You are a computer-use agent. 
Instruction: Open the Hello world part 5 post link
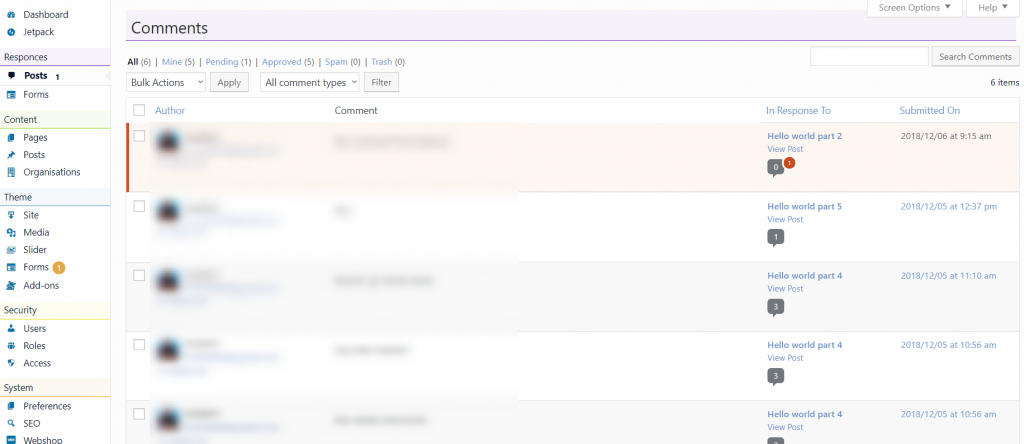(x=805, y=206)
